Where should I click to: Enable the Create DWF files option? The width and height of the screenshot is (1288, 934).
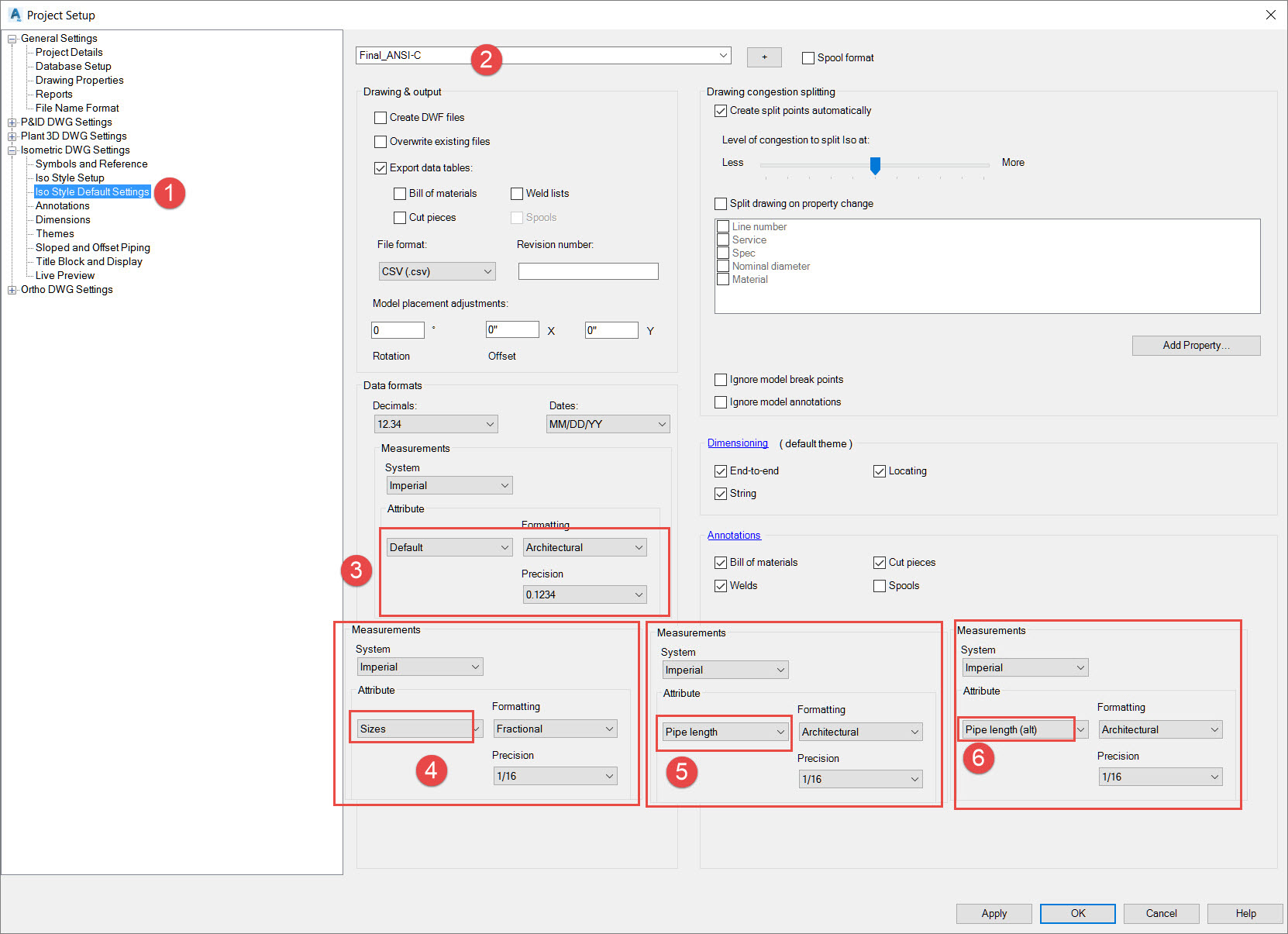pos(381,117)
